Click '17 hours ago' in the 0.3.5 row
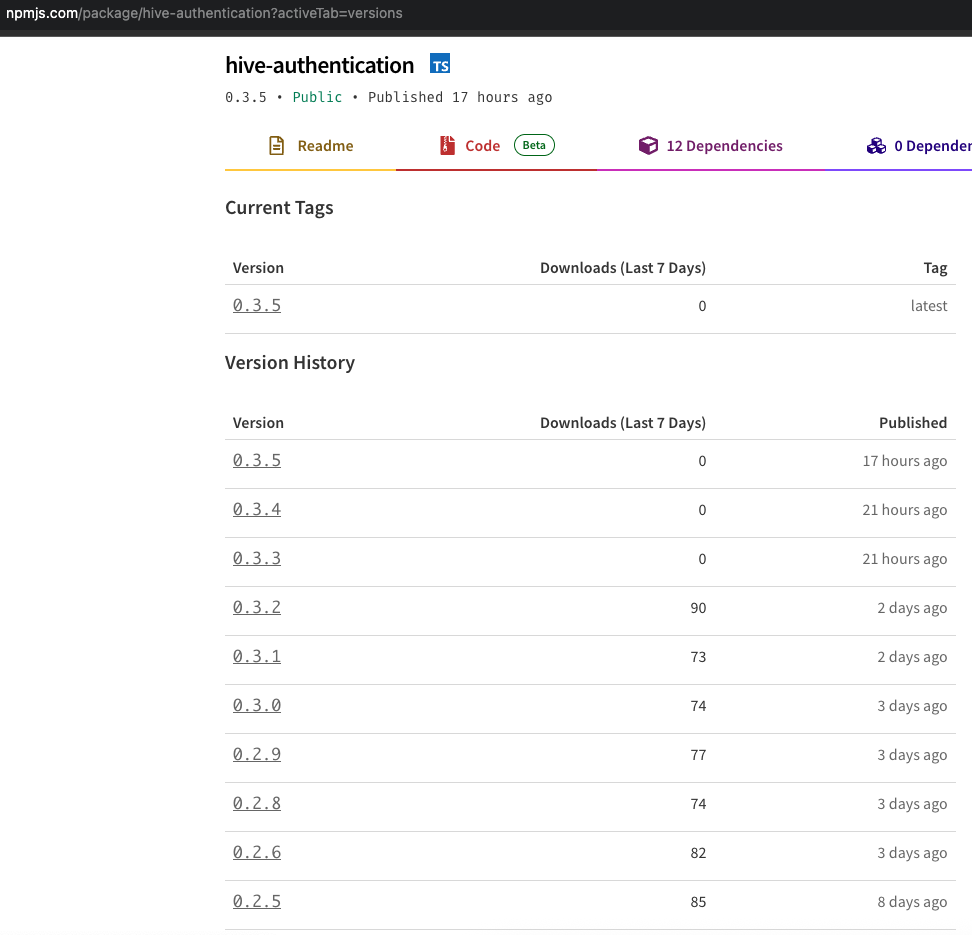 click(905, 461)
